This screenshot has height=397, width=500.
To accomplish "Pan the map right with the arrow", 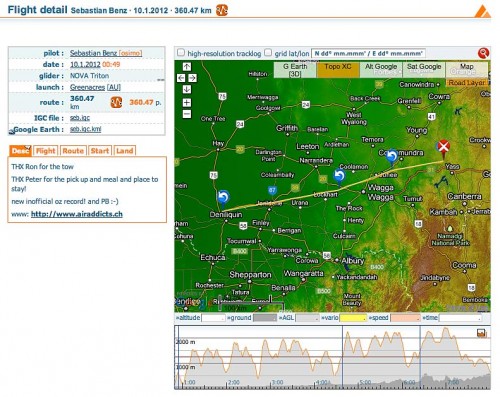I will (193, 78).
